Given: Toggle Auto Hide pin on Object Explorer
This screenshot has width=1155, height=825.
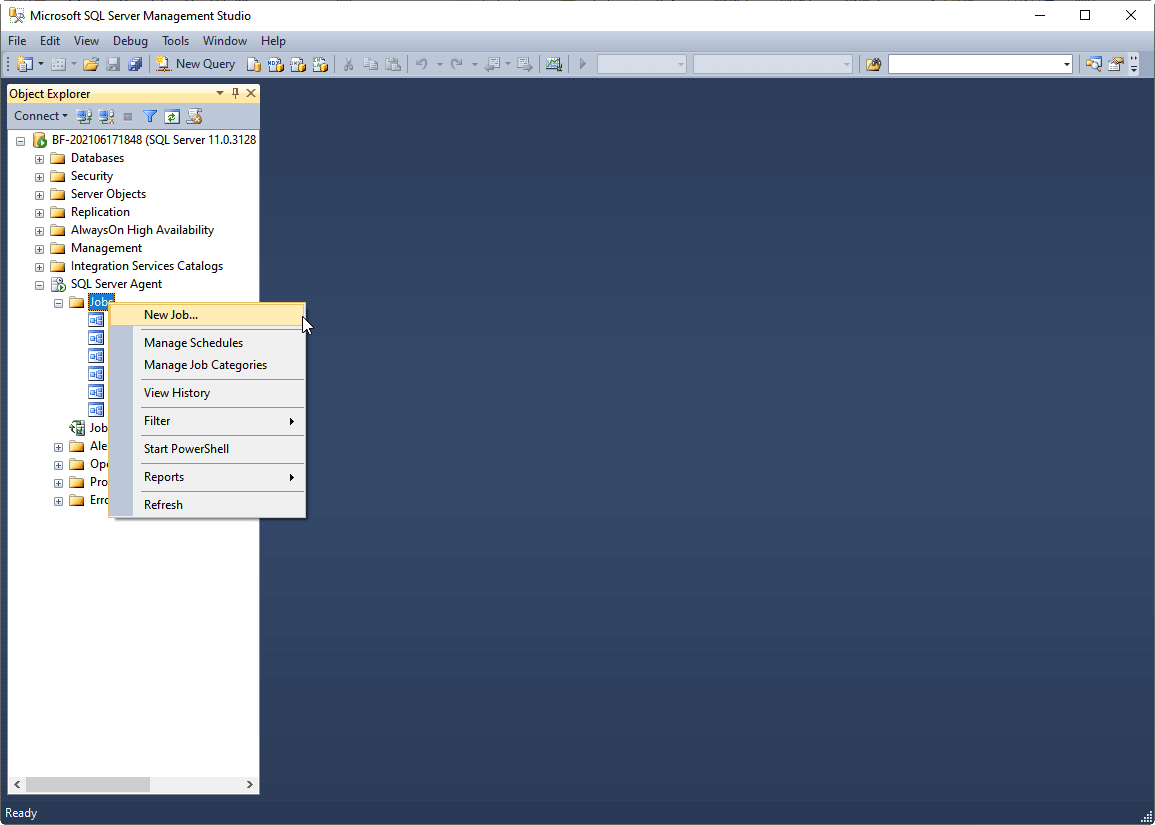Looking at the screenshot, I should [236, 93].
